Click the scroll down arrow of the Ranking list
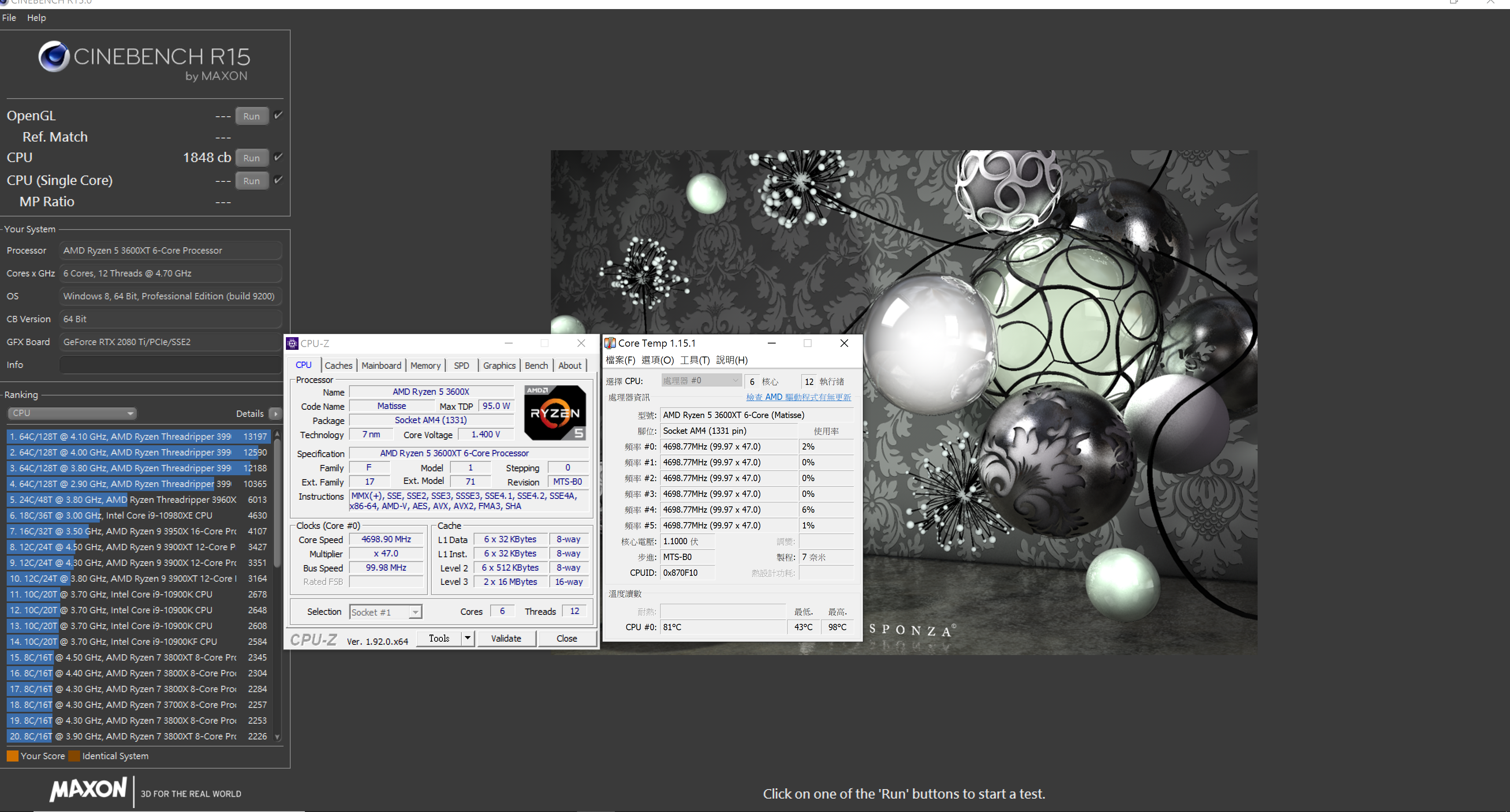The height and width of the screenshot is (812, 1510). click(x=277, y=737)
